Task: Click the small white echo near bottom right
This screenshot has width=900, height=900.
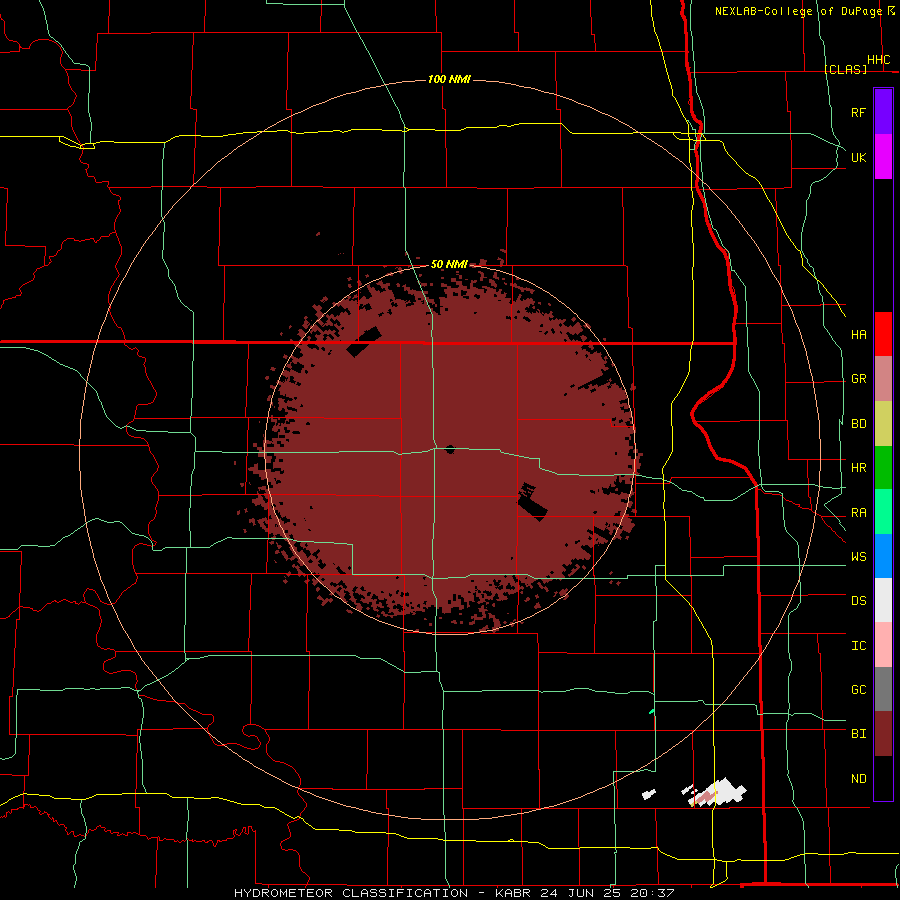Action: [x=649, y=794]
